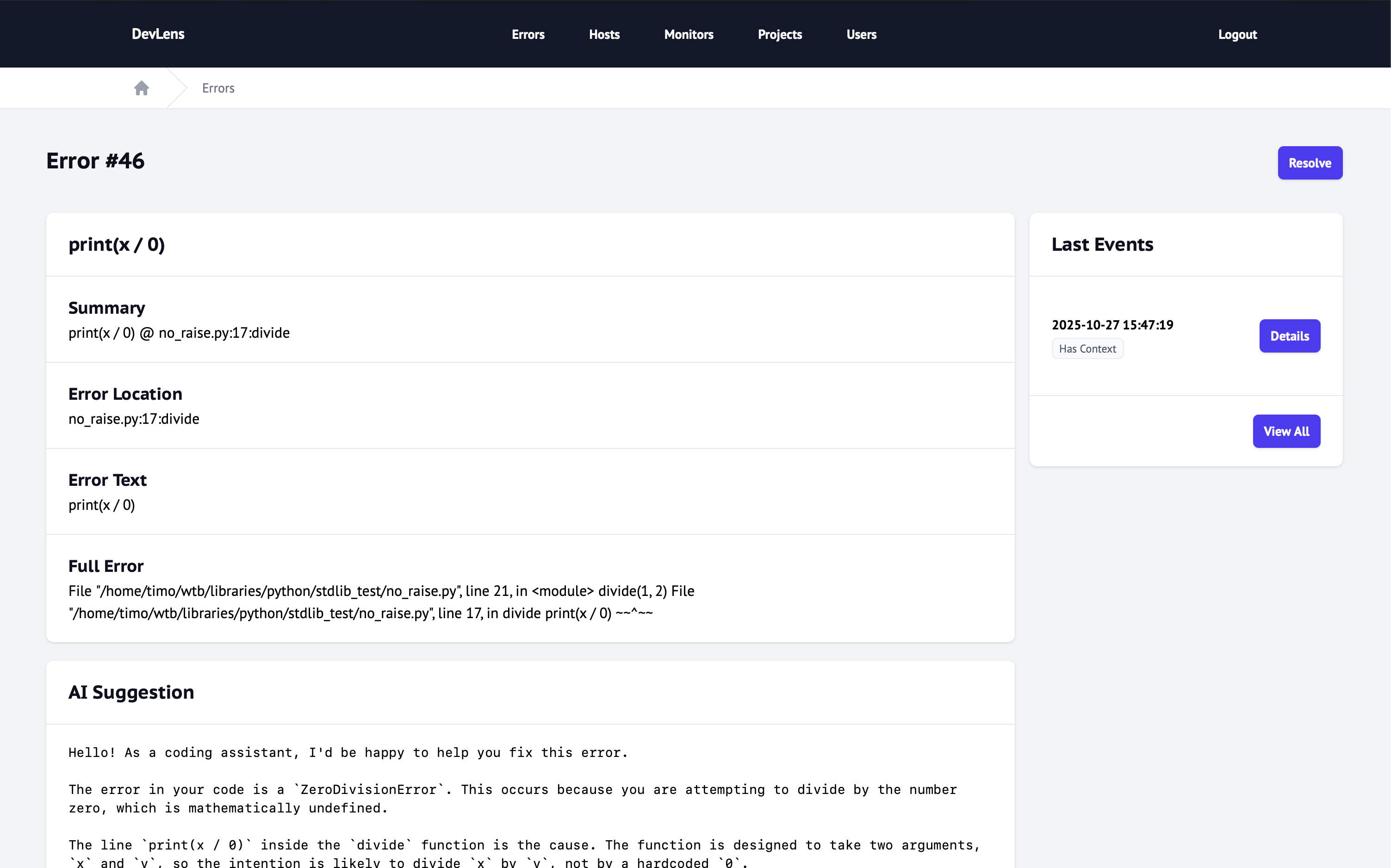
Task: Click the Logout link
Action: 1237,34
